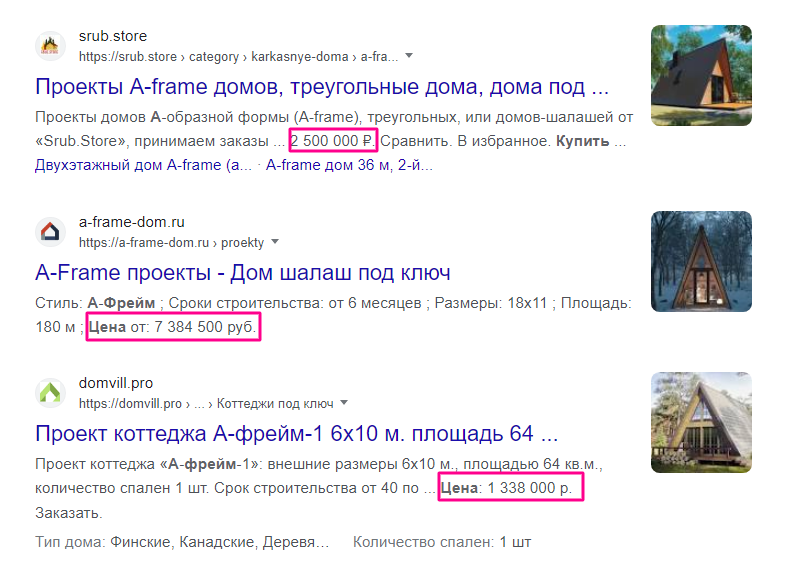Click 'Сроки строительства: от 6 месяцев' text
This screenshot has width=810, height=568.
295,303
